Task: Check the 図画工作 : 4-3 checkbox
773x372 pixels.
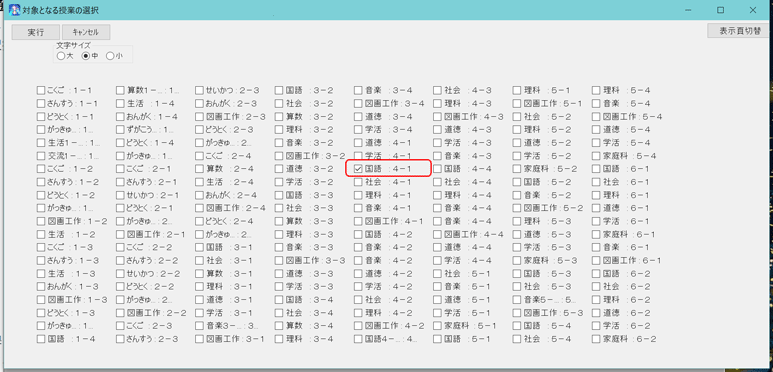Action: (x=437, y=117)
